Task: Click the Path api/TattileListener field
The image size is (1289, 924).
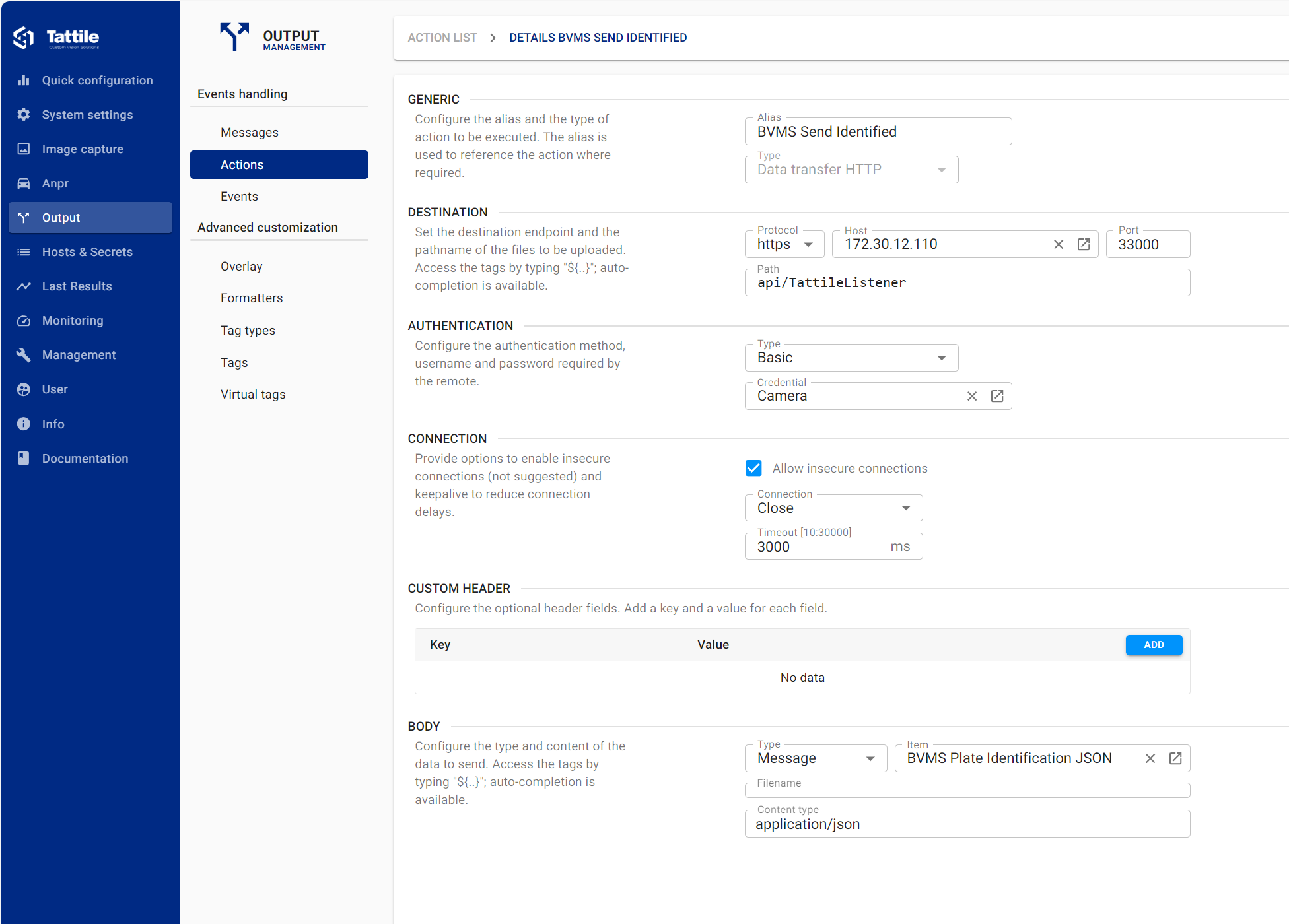Action: 967,282
